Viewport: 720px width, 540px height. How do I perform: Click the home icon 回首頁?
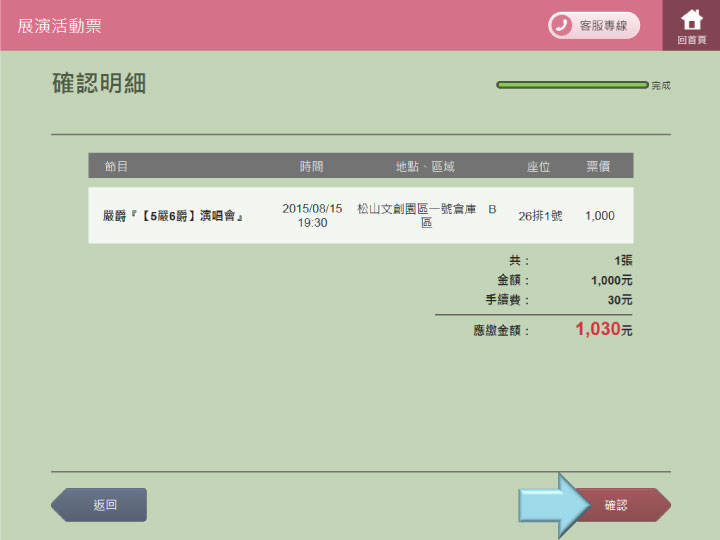click(x=691, y=26)
